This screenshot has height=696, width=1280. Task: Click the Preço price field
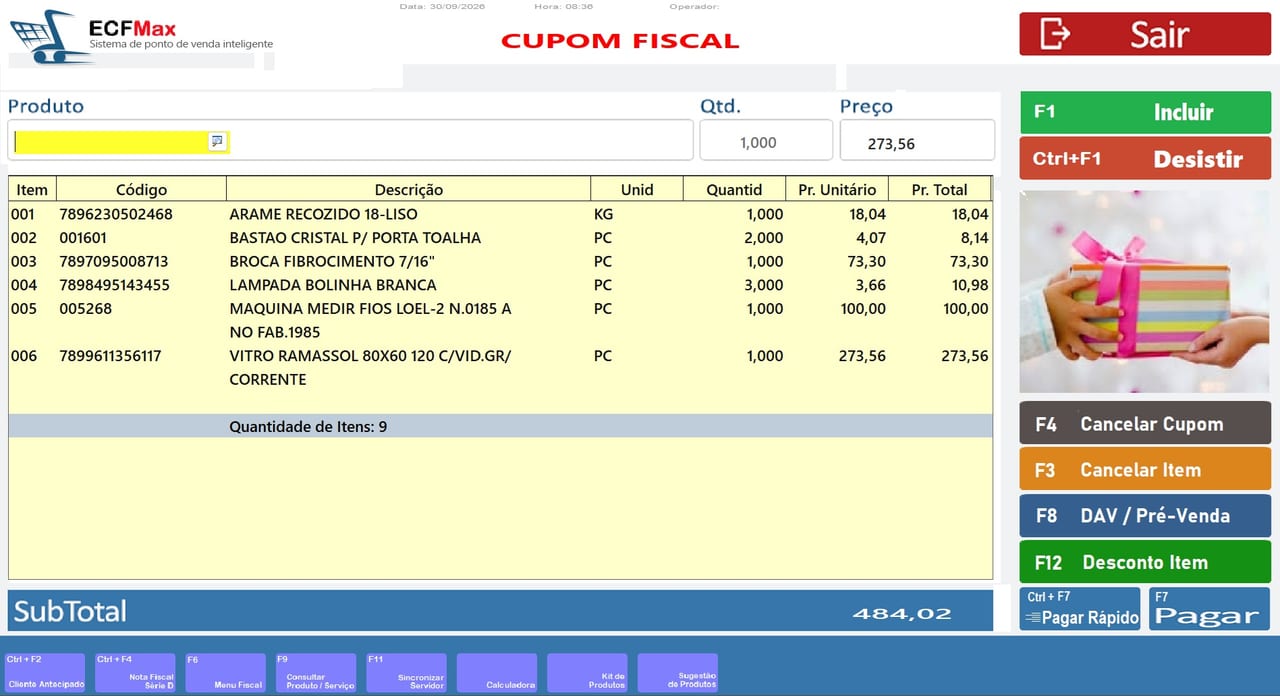coord(917,141)
